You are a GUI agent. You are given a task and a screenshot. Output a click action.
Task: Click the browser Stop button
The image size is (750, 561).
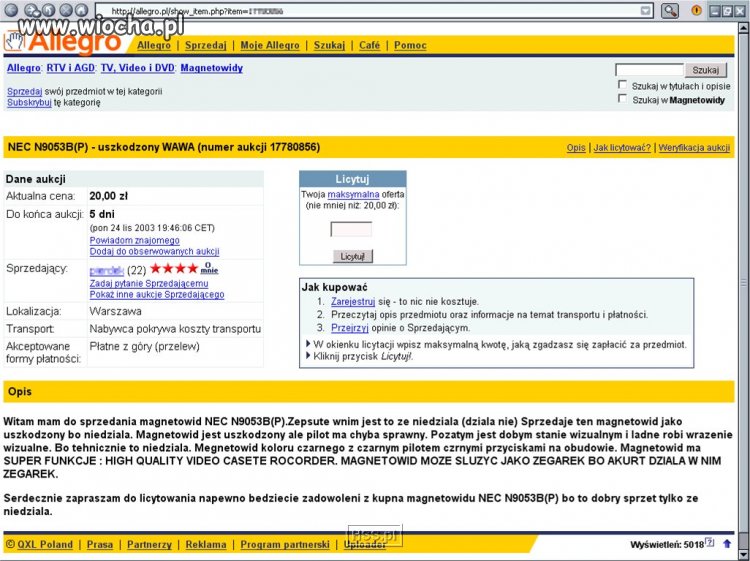[x=66, y=10]
